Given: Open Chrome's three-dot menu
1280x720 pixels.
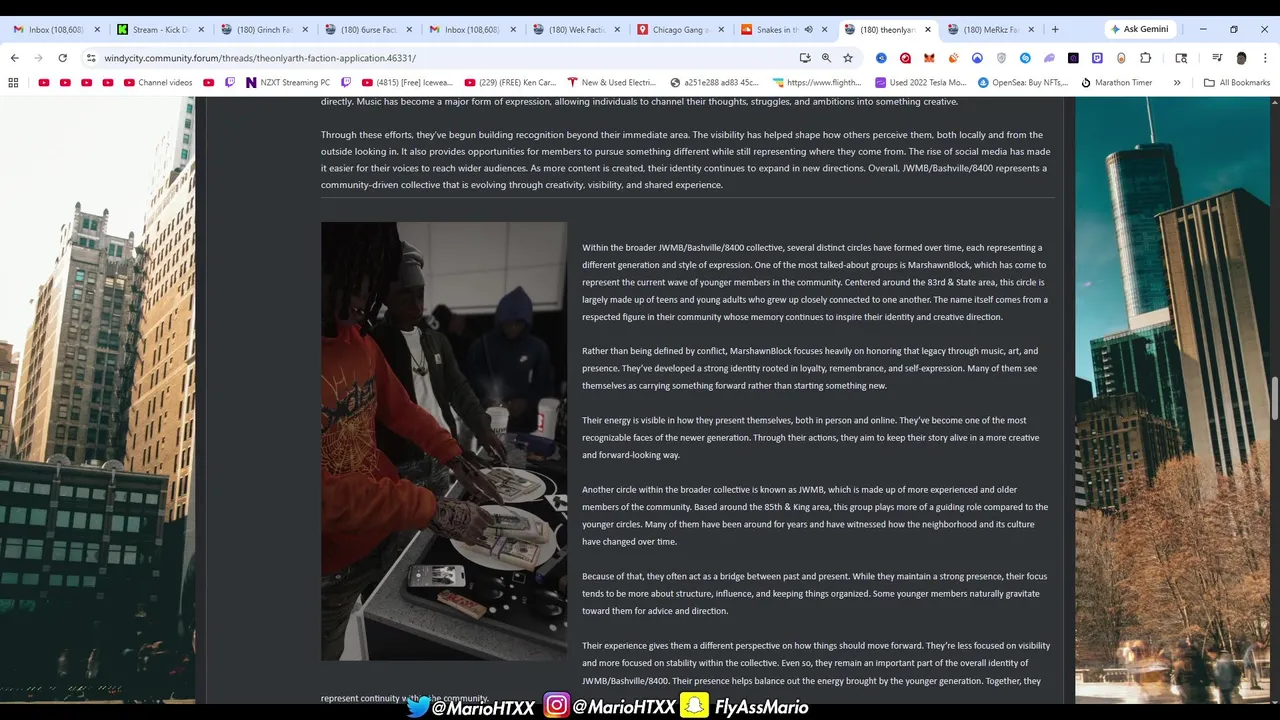Looking at the screenshot, I should coord(1265,58).
